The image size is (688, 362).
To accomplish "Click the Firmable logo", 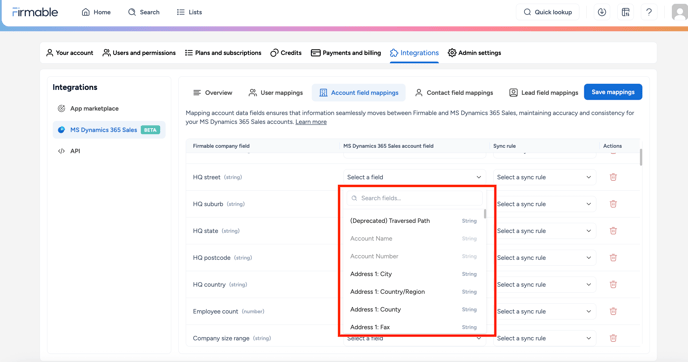I will pos(35,12).
